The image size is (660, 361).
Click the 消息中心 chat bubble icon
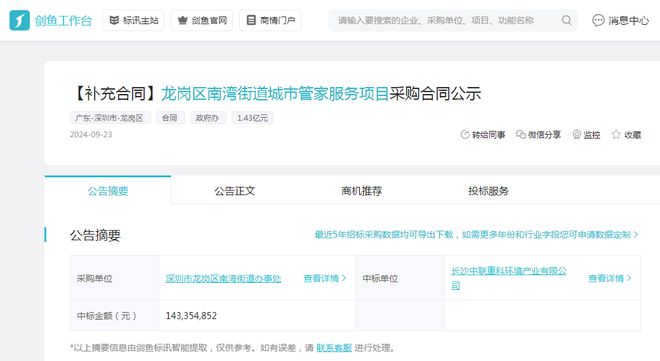click(x=598, y=20)
